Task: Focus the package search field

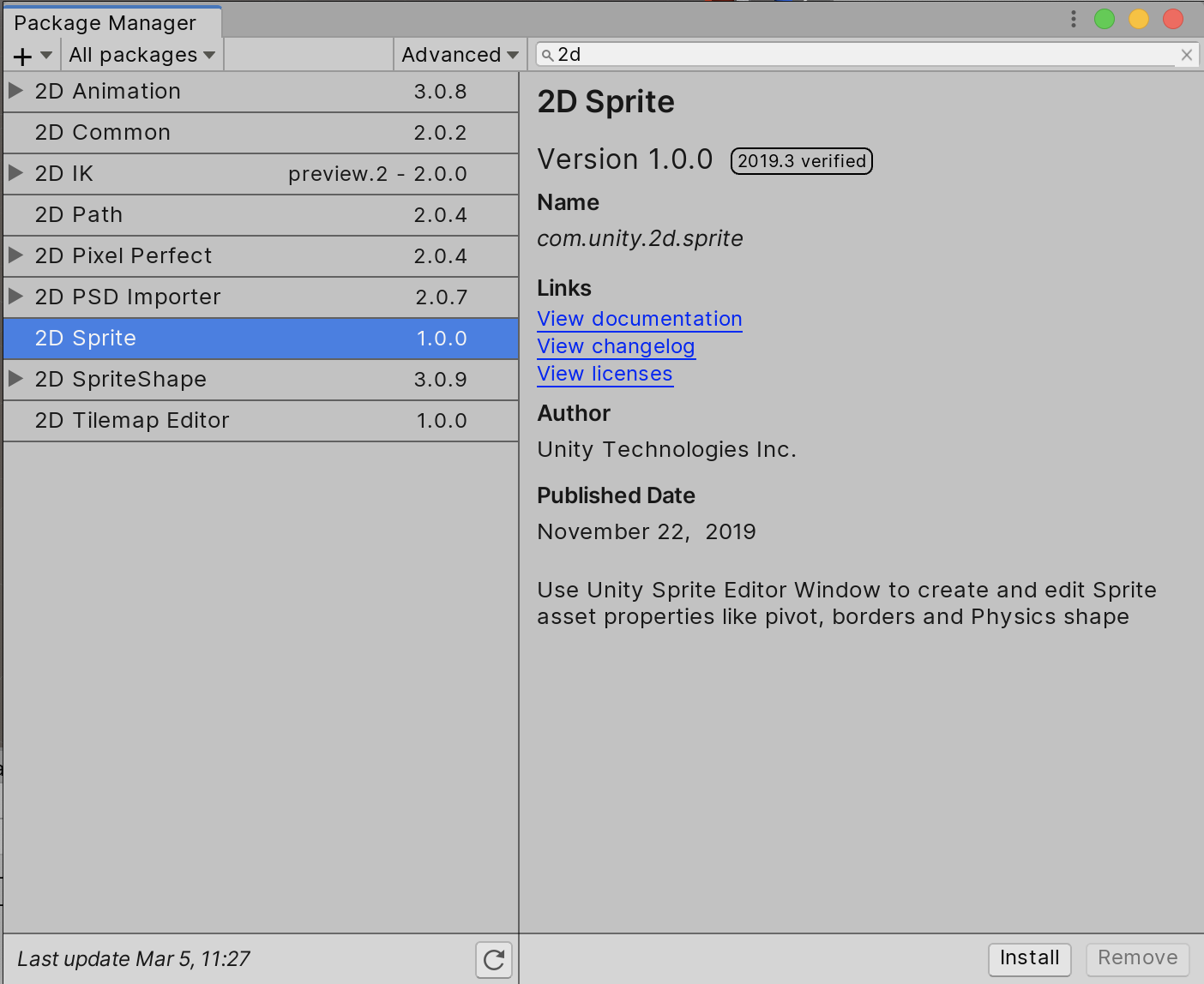Action: [866, 55]
